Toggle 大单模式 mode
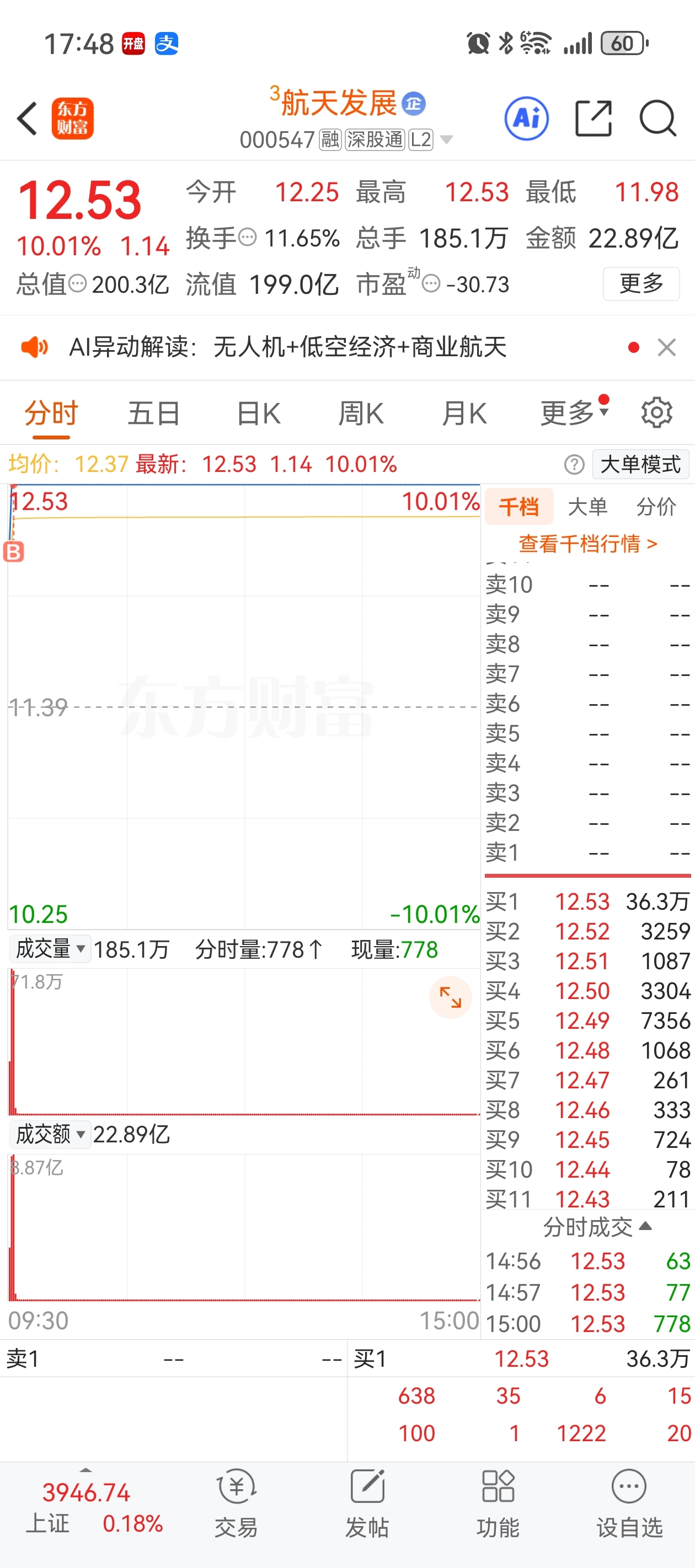Viewport: 695px width, 1568px height. 641,464
